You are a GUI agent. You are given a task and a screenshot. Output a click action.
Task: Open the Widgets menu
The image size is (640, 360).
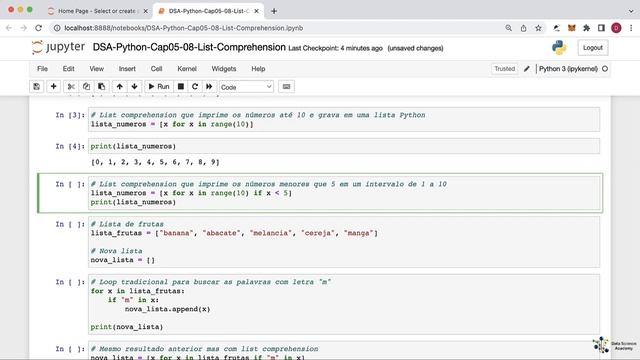click(x=224, y=69)
